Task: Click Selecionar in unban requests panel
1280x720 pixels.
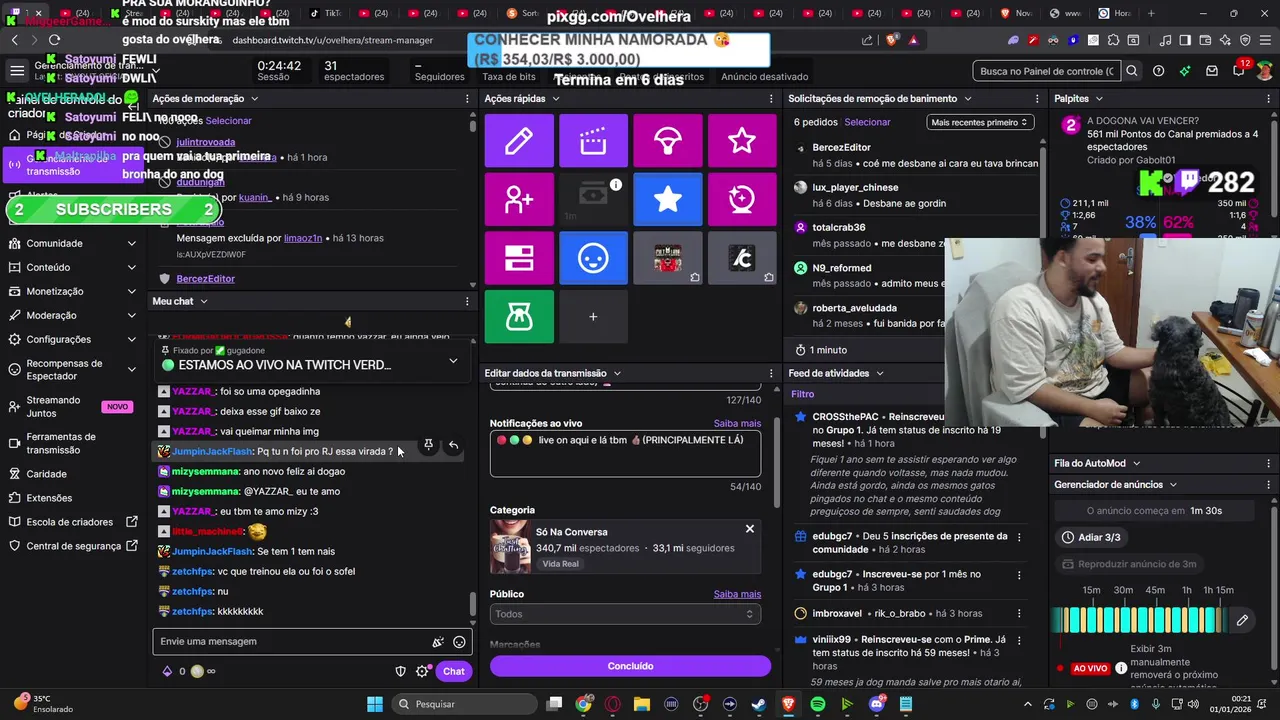Action: tap(867, 122)
